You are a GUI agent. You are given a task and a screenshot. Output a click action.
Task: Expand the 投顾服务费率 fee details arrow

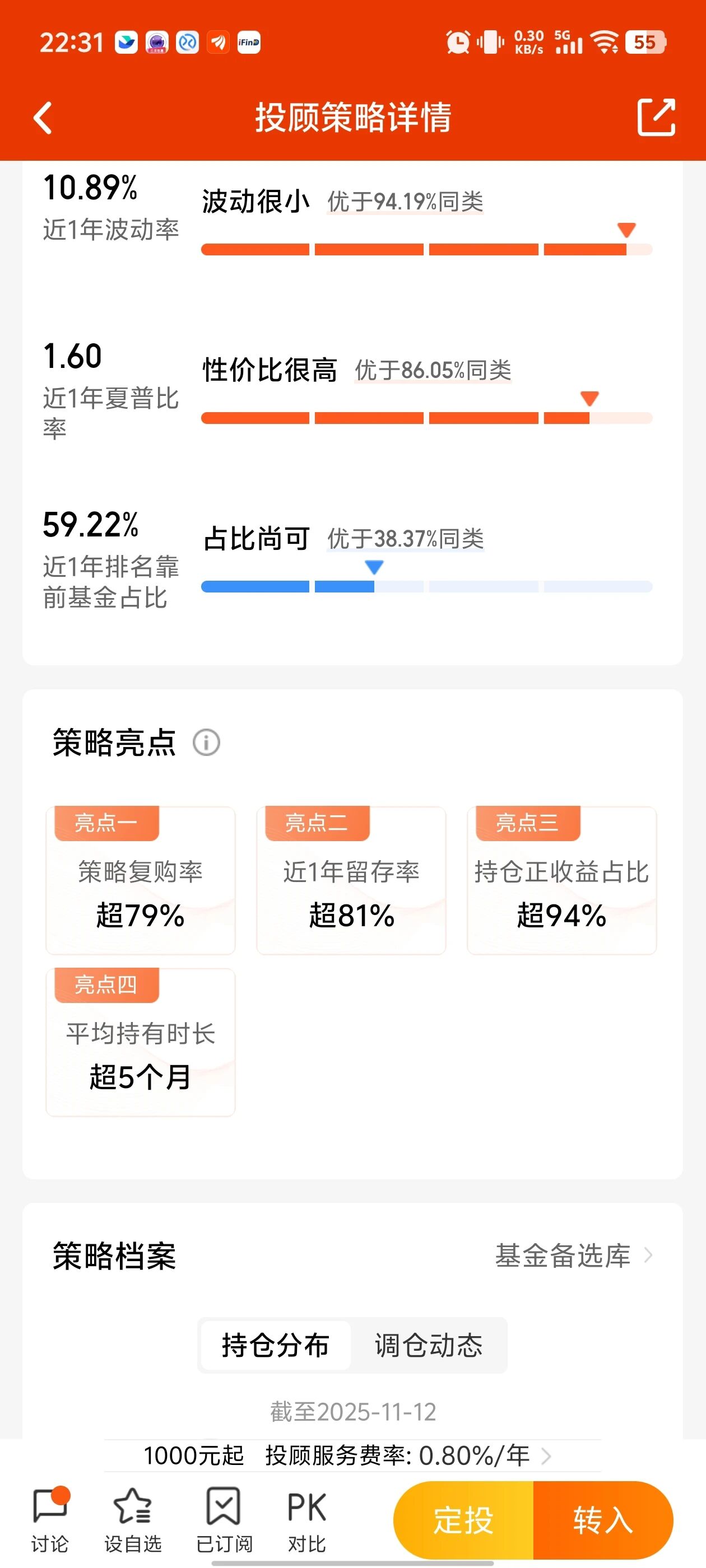pos(546,1457)
